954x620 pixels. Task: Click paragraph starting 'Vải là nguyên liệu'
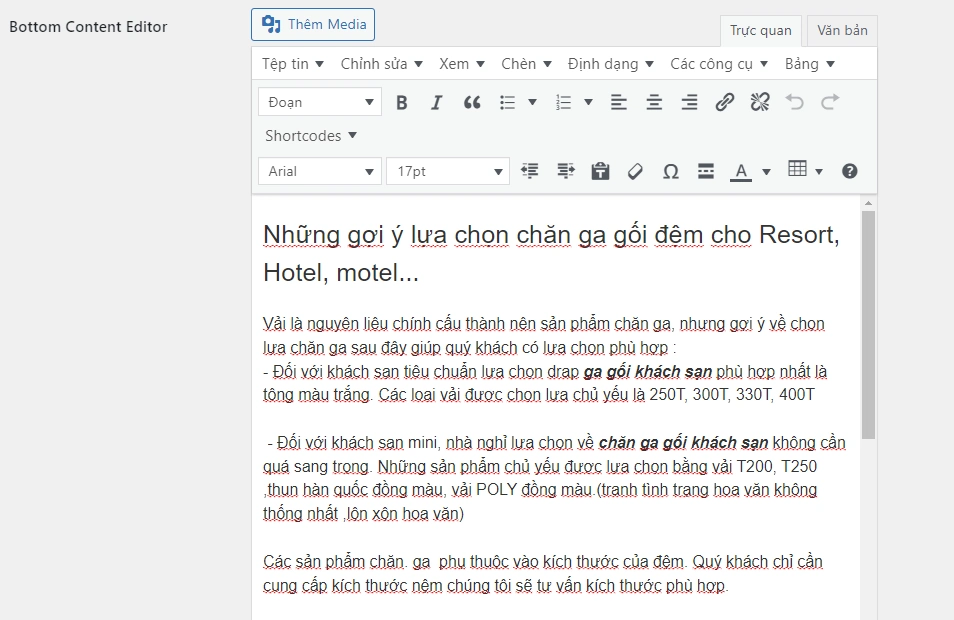[x=543, y=335]
